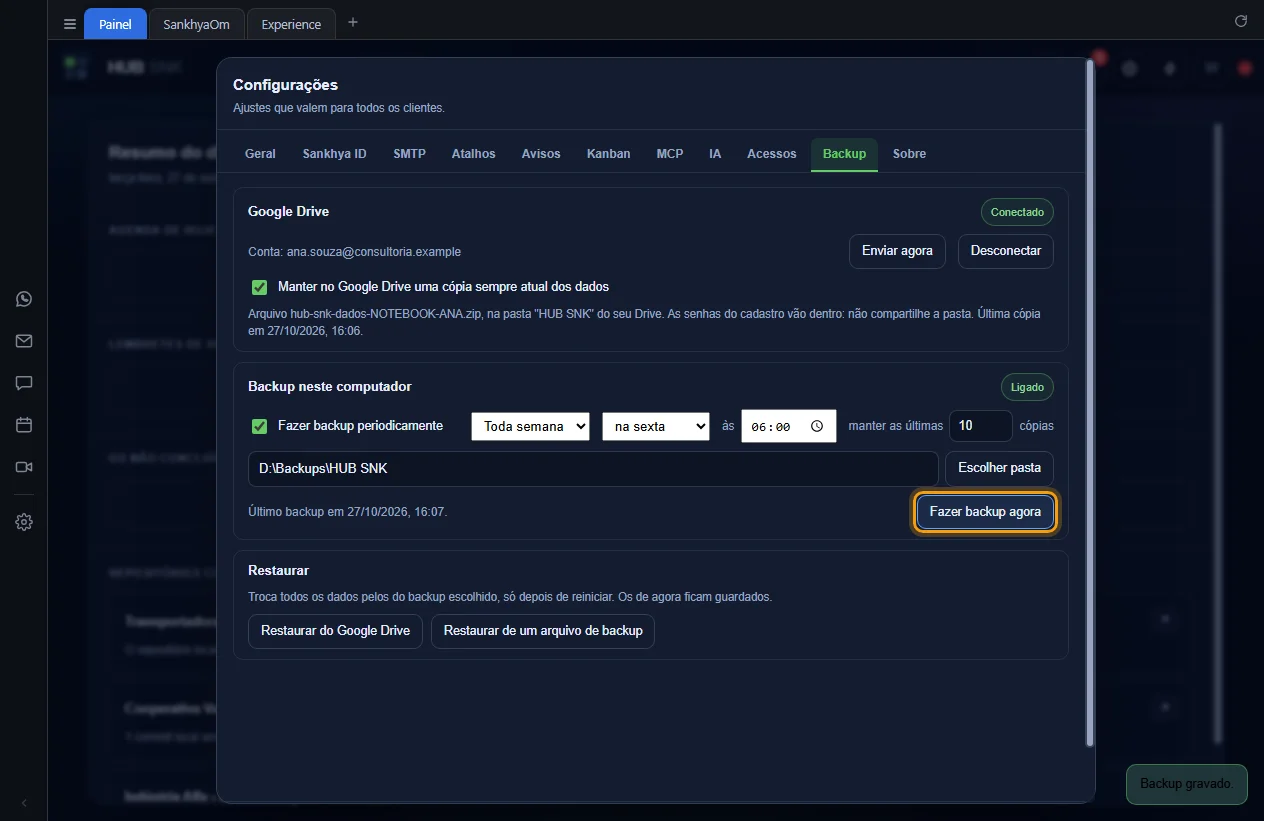Open the Toda semana frequency dropdown
This screenshot has width=1264, height=821.
pyautogui.click(x=530, y=426)
